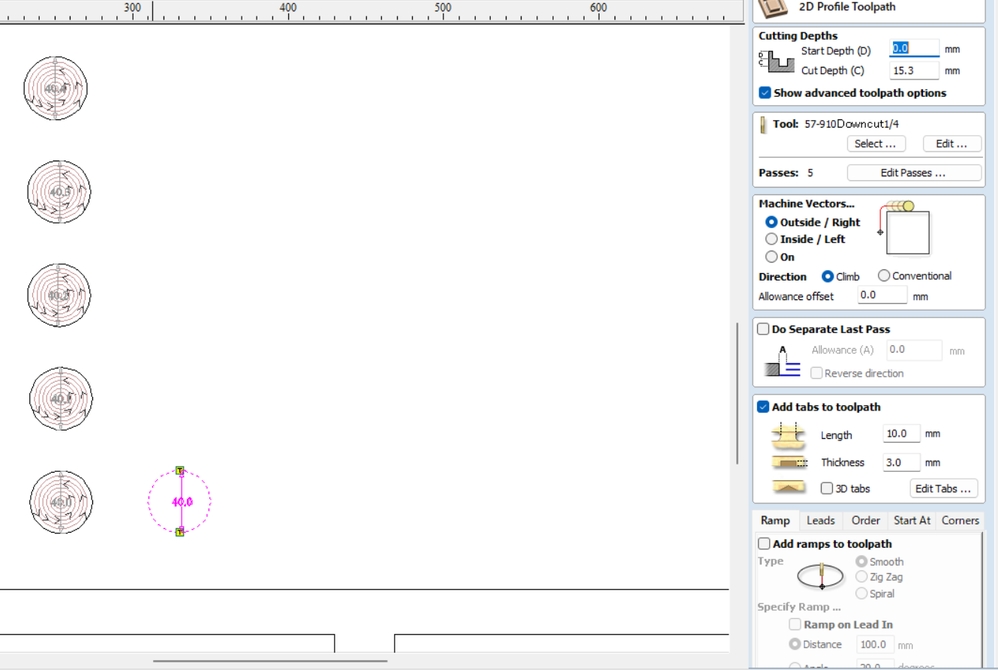
Task: Click the cutting depths diagram icon
Action: point(777,61)
